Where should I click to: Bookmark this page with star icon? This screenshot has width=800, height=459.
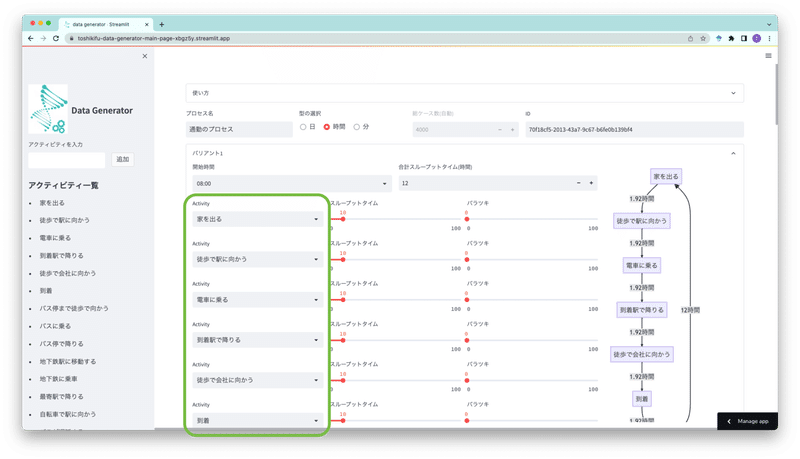tap(703, 38)
